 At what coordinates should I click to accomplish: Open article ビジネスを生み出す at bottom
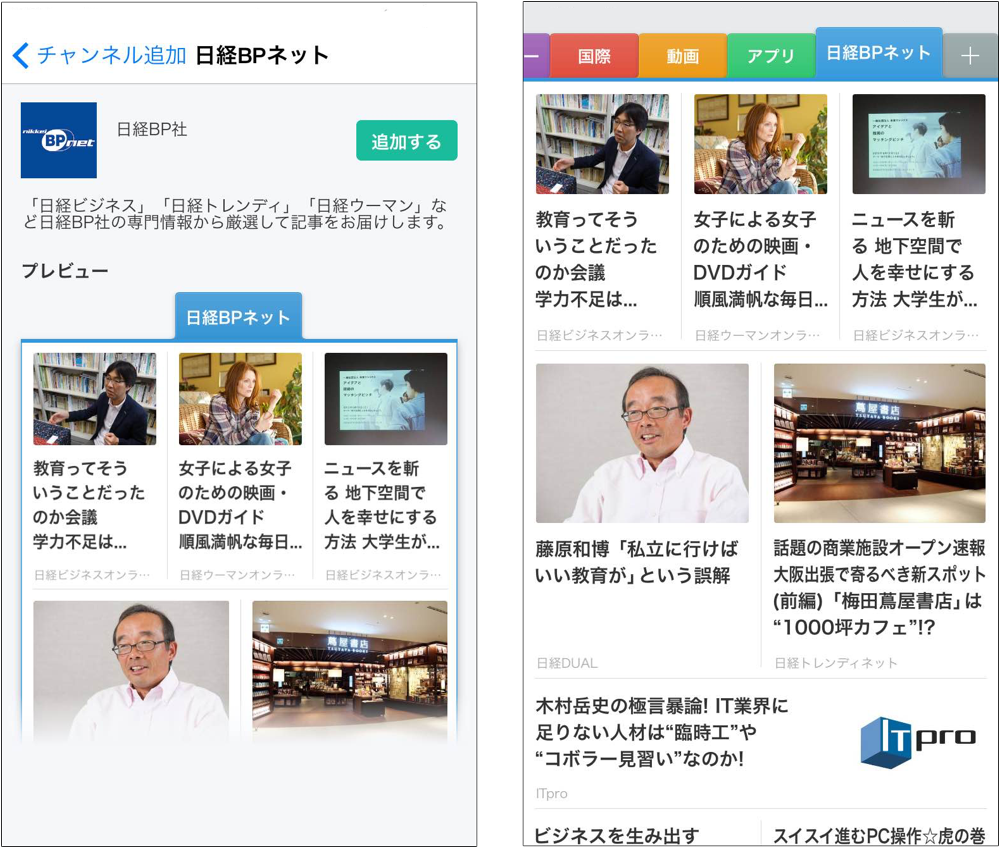click(x=617, y=835)
